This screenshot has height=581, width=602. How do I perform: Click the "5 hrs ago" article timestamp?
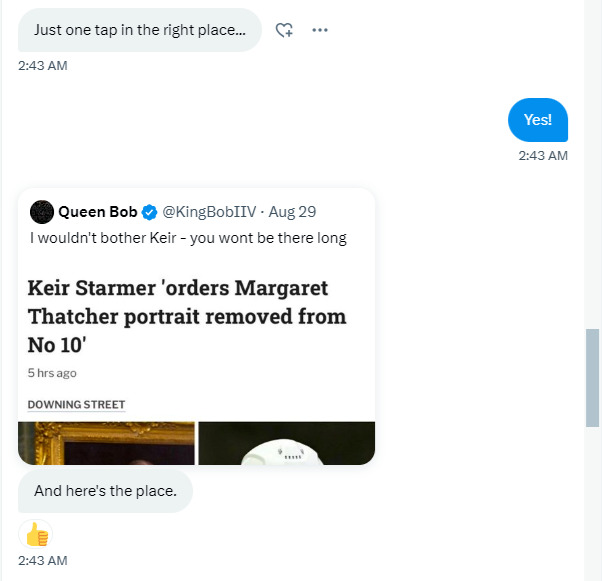[52, 373]
